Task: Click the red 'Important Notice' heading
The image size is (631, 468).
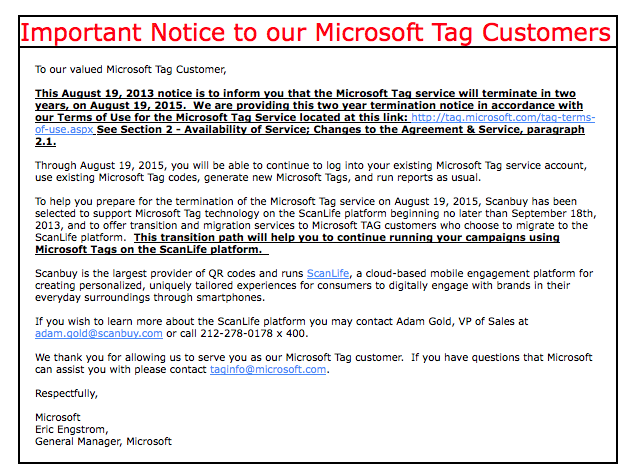Action: click(316, 32)
